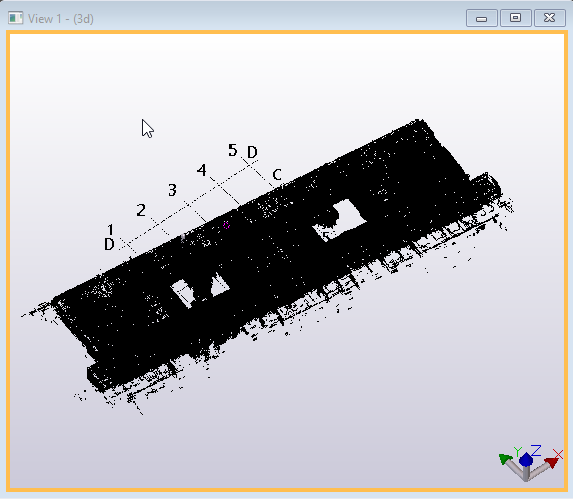Viewport: 573px width, 499px height.
Task: Click the blue Z axis cone
Action: point(525,460)
